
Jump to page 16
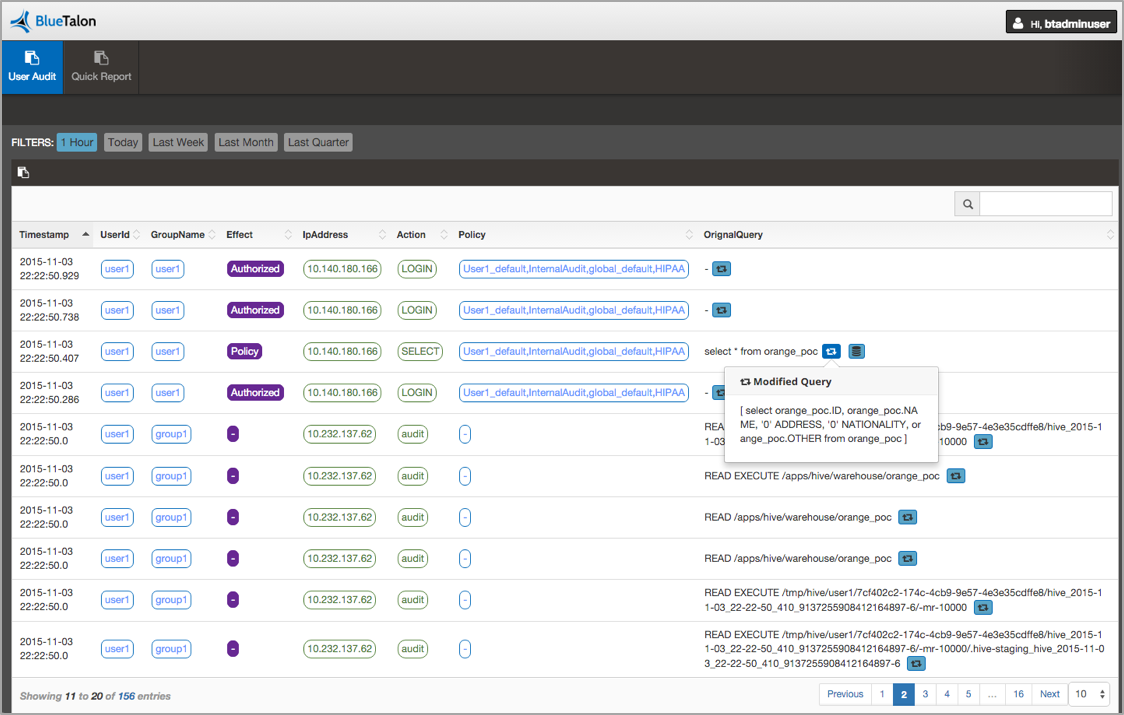(x=1018, y=694)
